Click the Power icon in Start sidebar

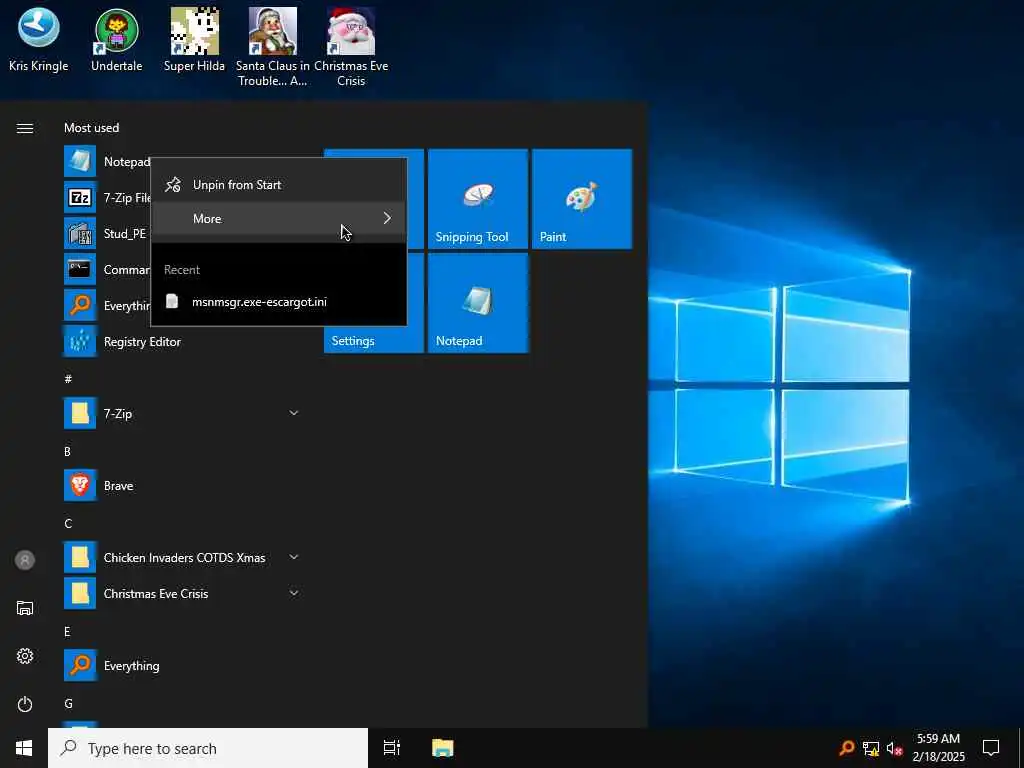(x=25, y=704)
